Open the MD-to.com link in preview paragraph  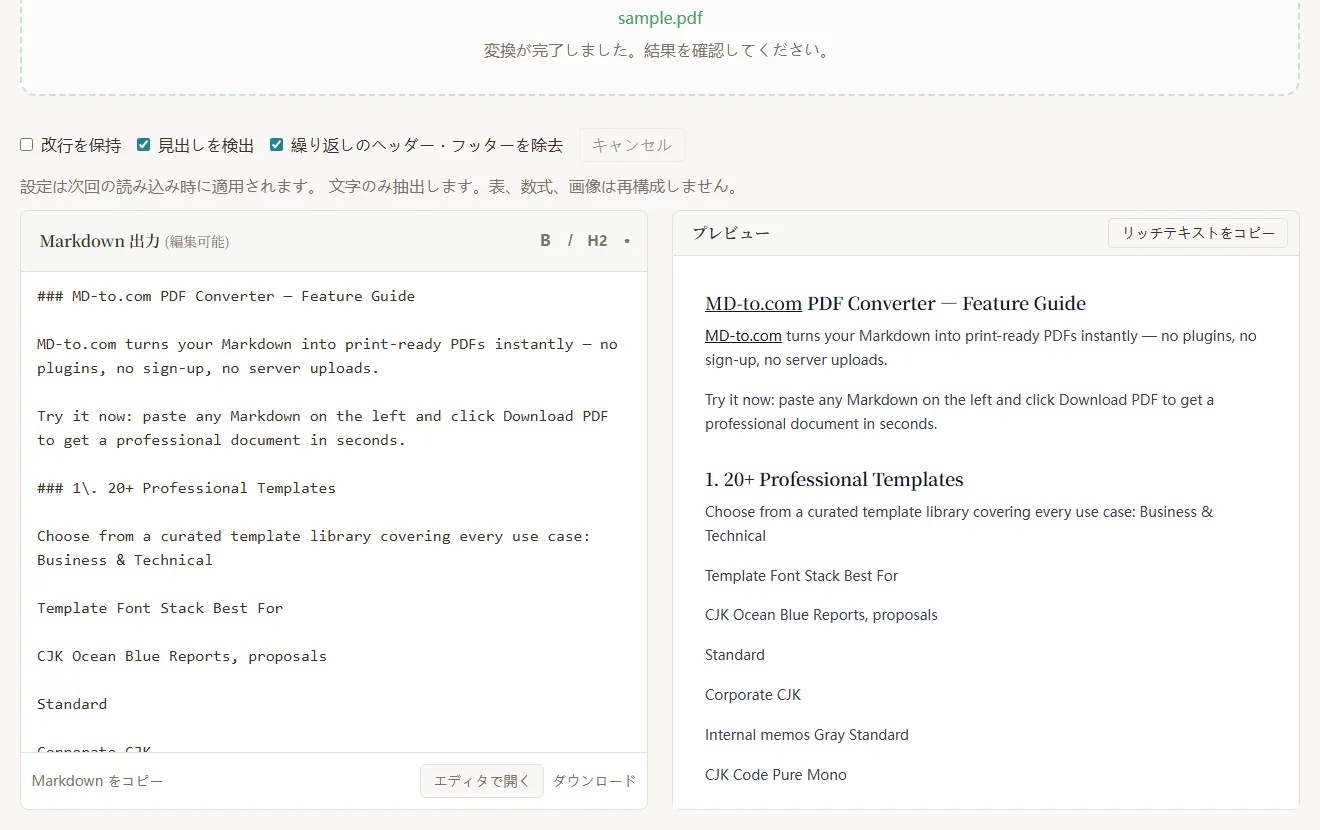[743, 336]
